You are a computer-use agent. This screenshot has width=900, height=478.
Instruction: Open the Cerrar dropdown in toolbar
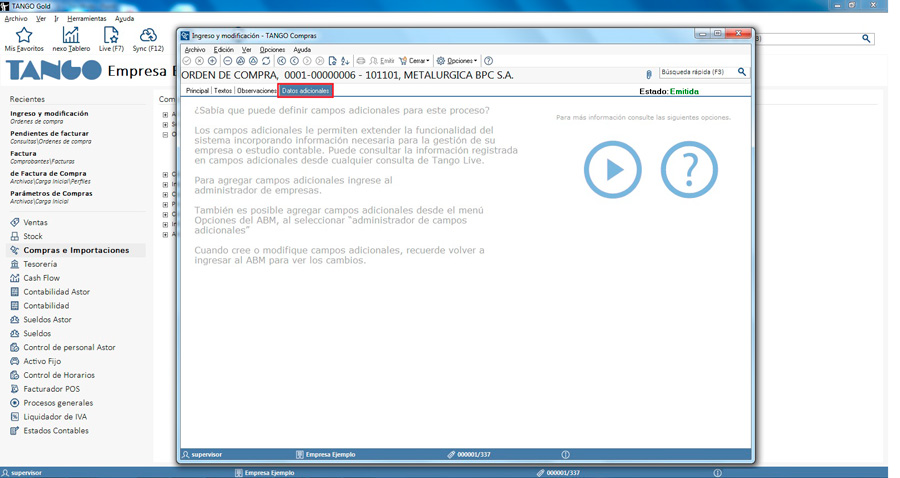pos(414,60)
